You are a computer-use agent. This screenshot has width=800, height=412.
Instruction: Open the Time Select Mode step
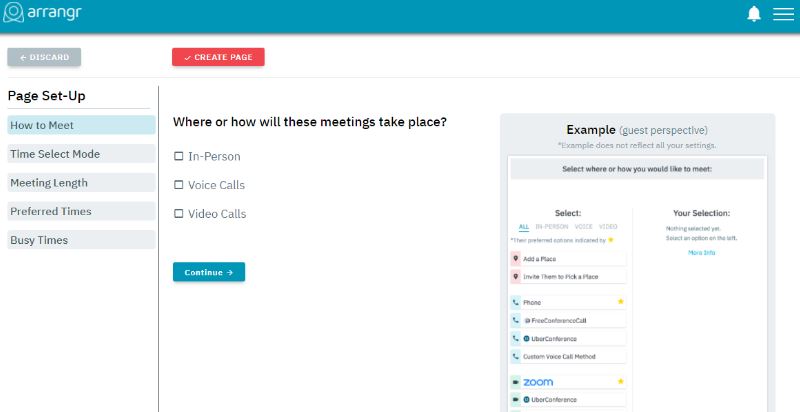pyautogui.click(x=81, y=154)
